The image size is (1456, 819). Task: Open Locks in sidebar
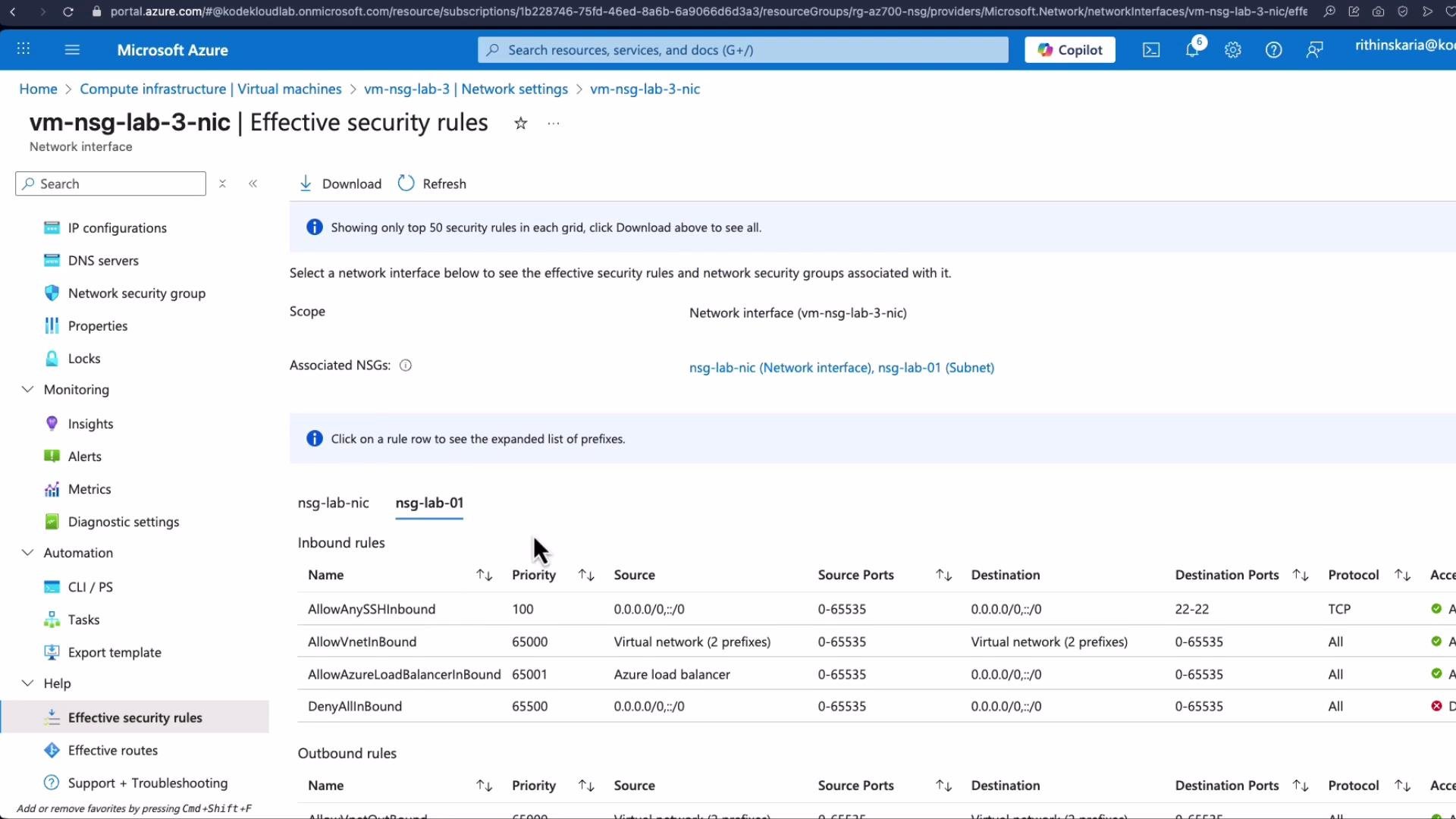click(84, 359)
